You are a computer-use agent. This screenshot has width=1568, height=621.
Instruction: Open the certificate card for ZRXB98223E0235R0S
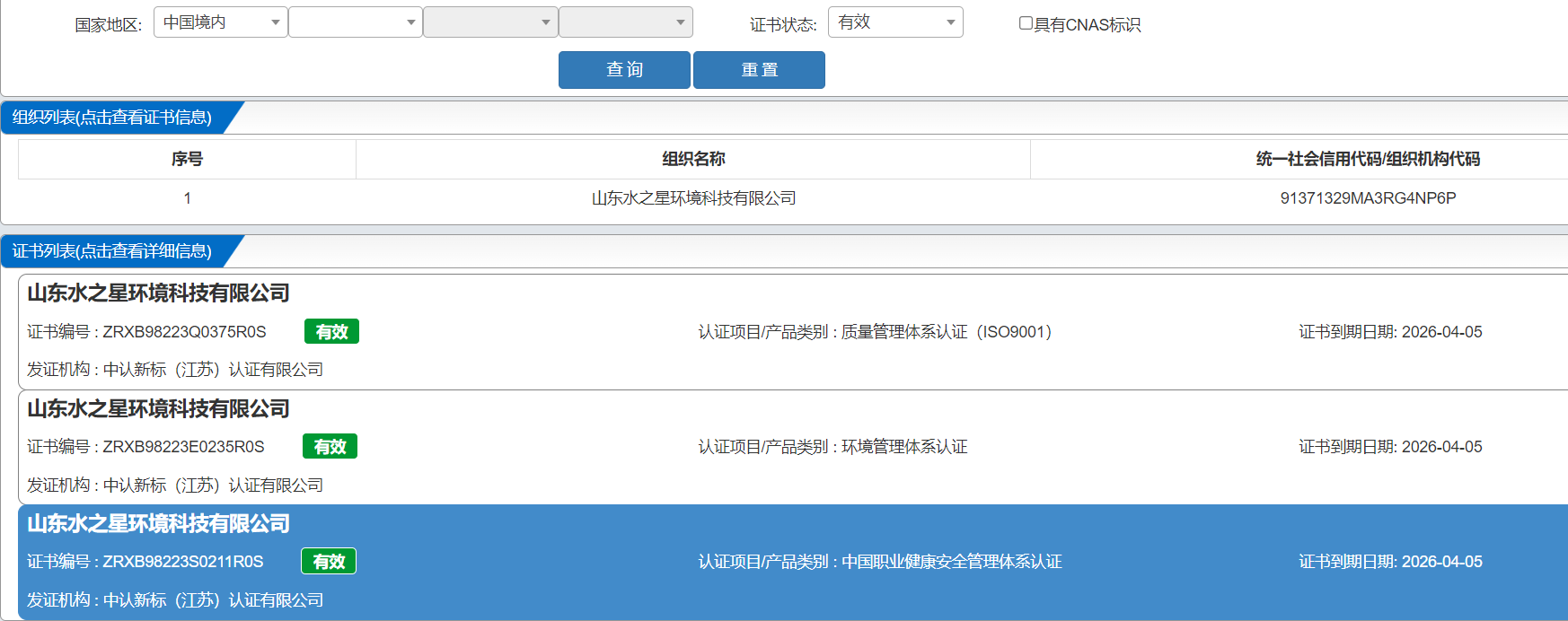coord(793,447)
